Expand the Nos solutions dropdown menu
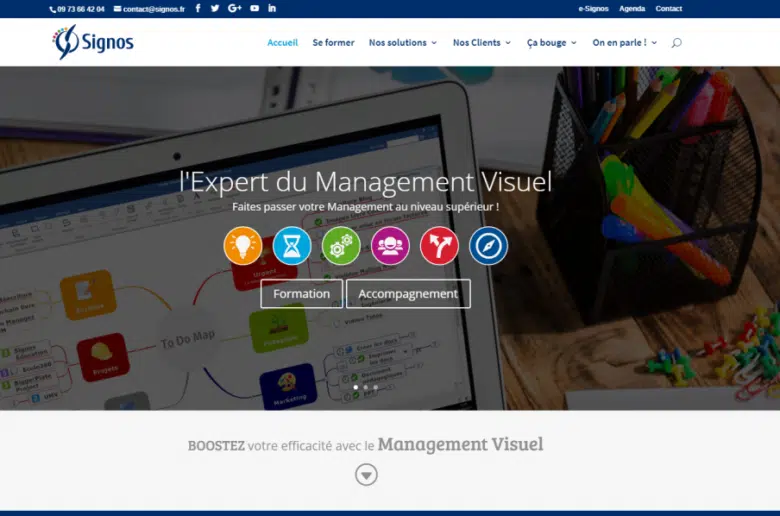 click(402, 43)
